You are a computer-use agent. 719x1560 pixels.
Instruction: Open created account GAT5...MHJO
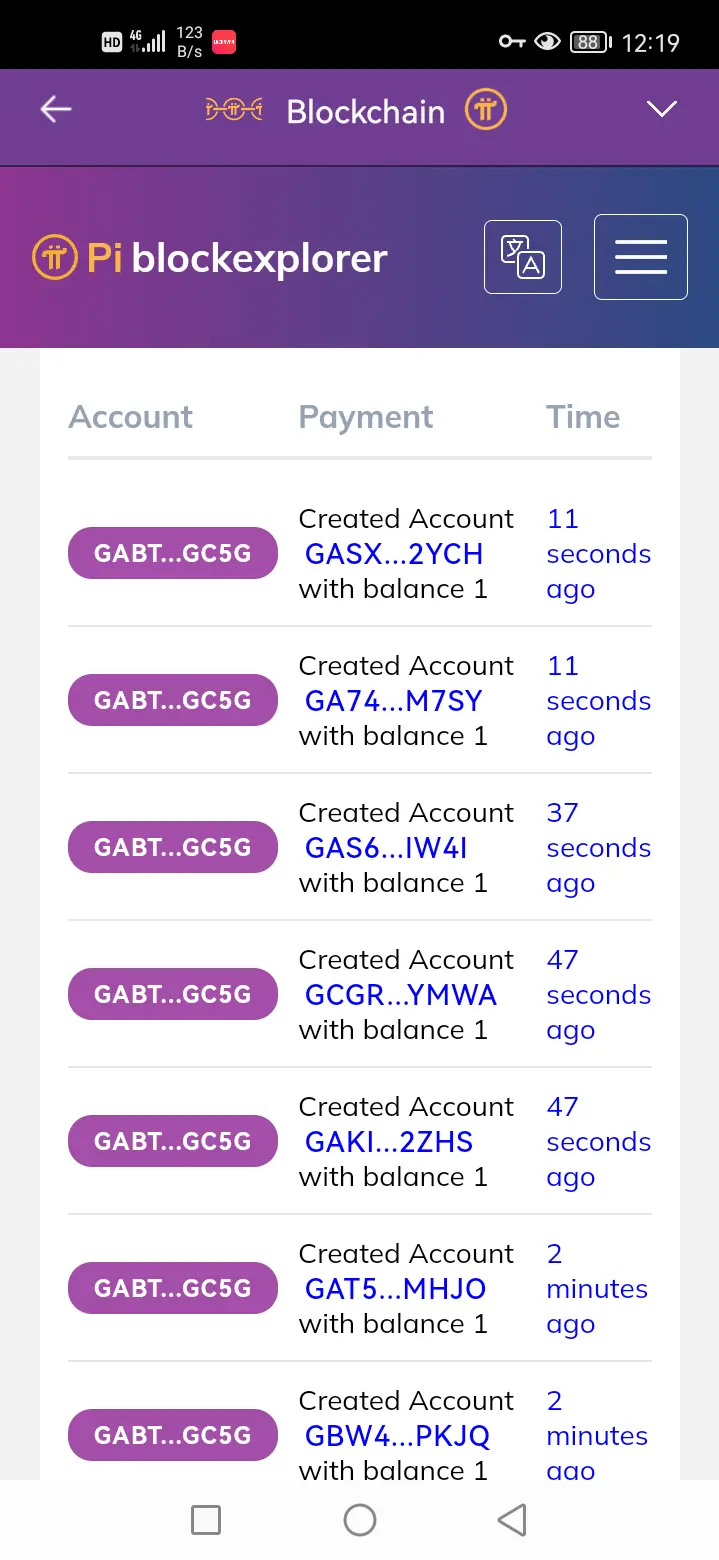395,1289
